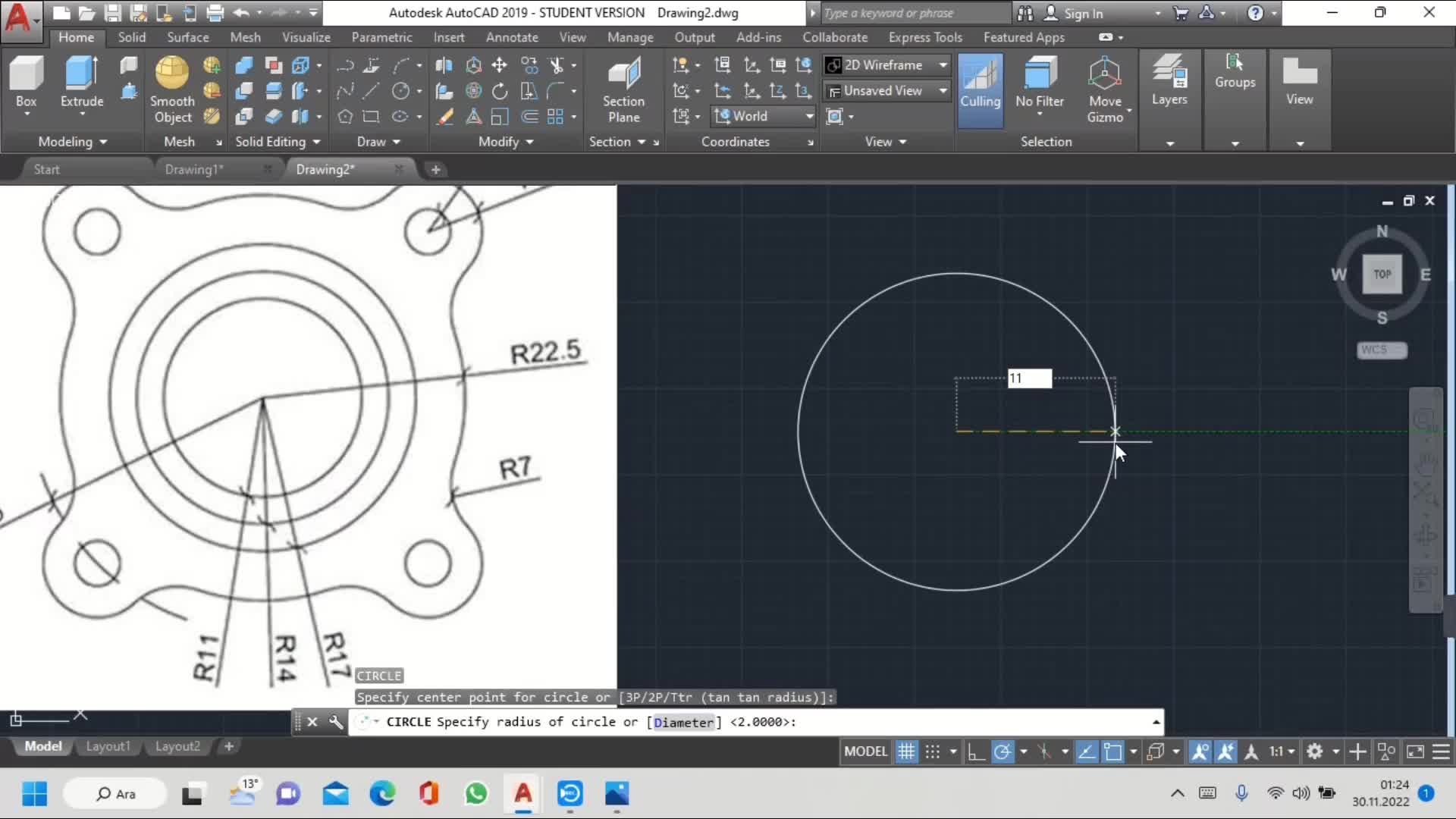Switch to the Annotate ribbon tab
1456x819 pixels.
pos(512,37)
